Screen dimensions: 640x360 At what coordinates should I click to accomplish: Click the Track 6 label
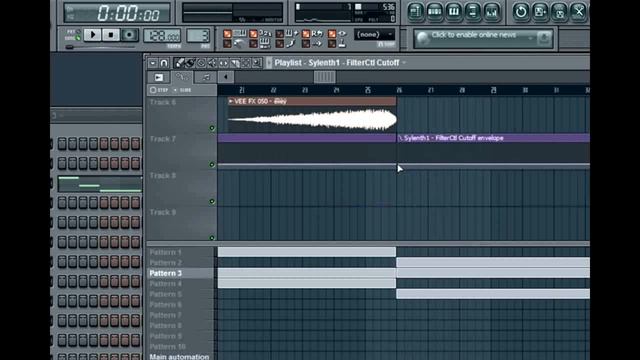162,102
